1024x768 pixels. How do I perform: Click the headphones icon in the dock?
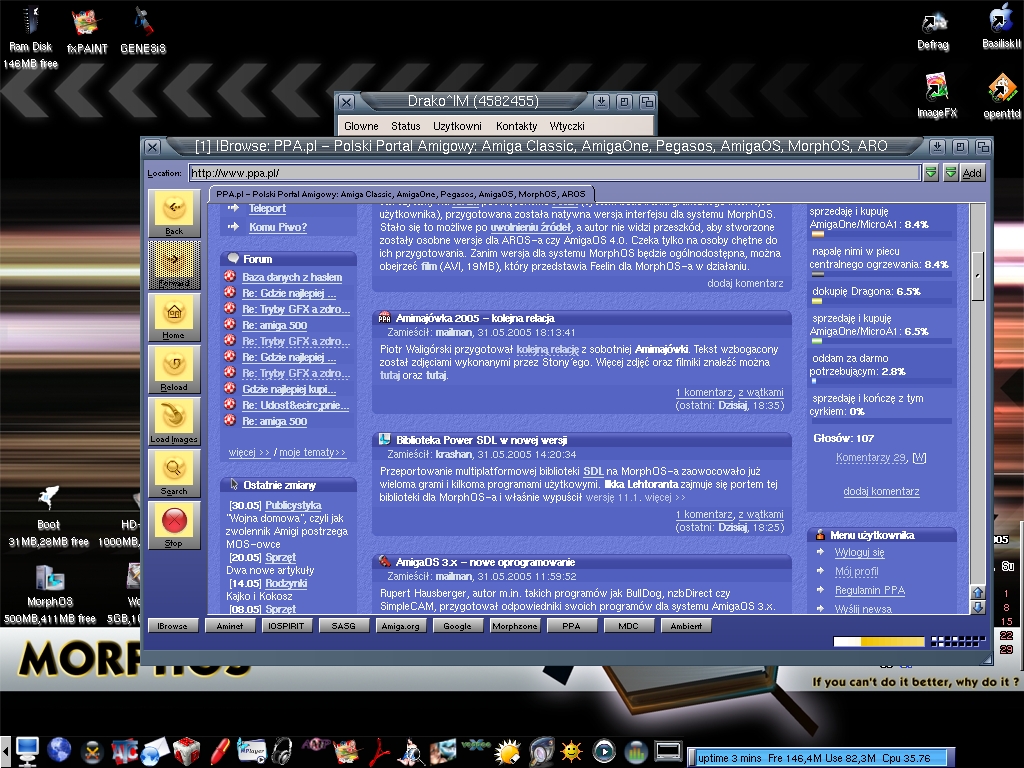[281, 751]
